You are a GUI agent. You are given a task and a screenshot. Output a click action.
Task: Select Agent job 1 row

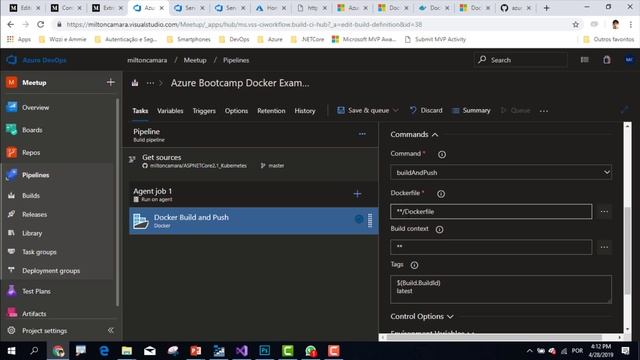[x=253, y=194]
